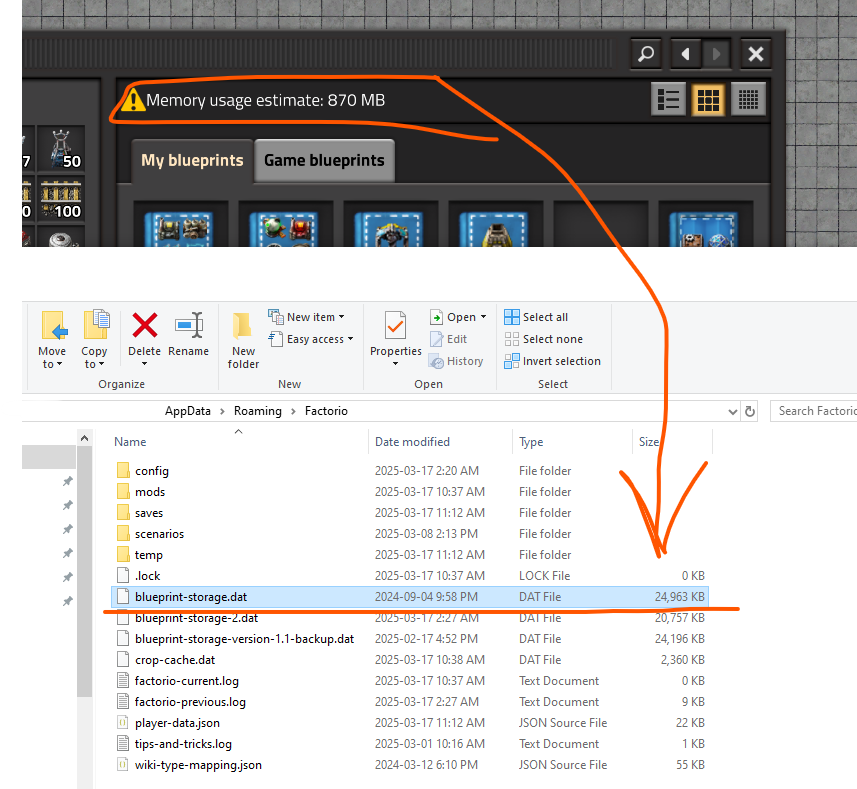
Task: Select the scenarios folder
Action: click(x=410, y=534)
